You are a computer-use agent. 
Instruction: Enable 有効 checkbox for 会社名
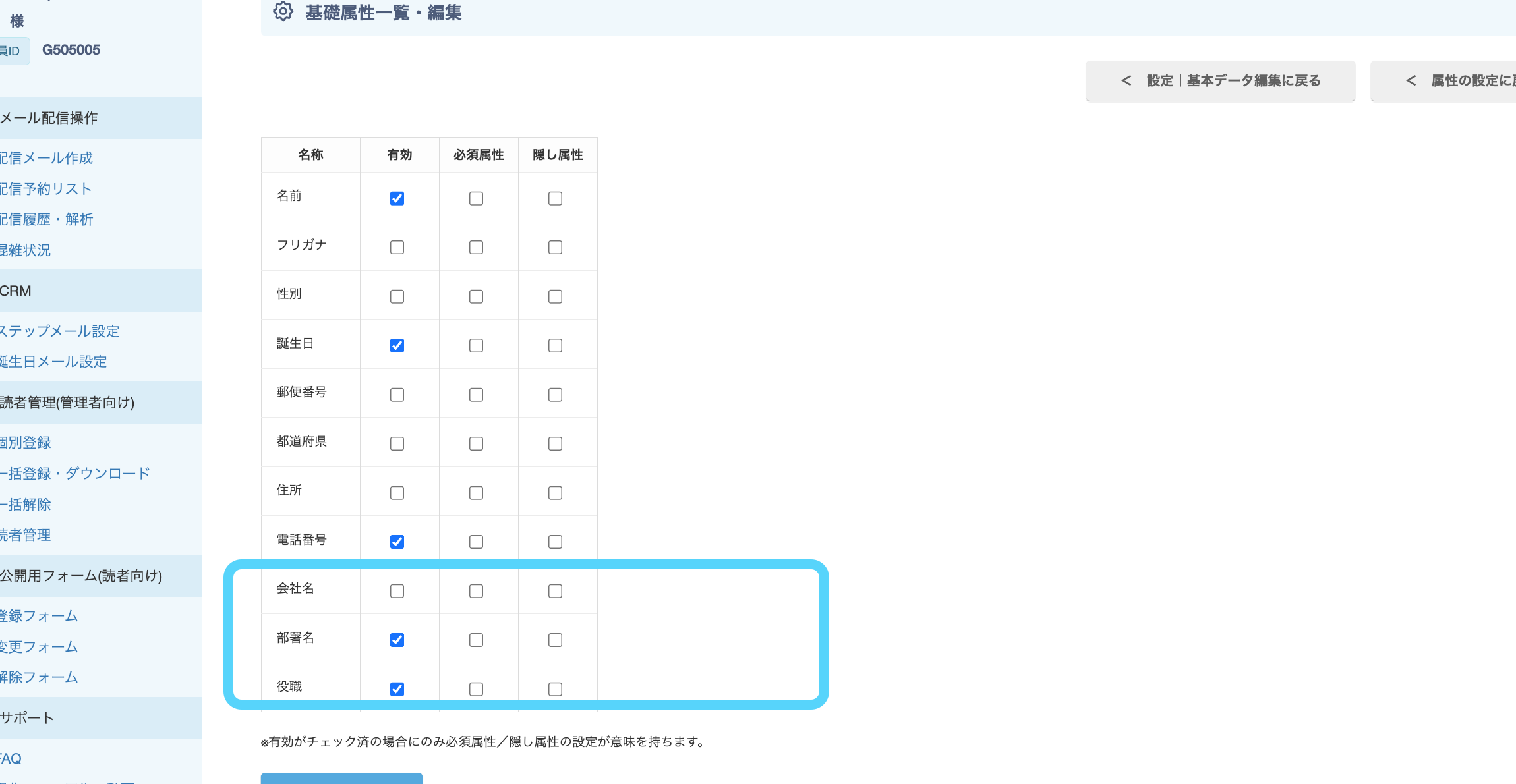(x=397, y=592)
